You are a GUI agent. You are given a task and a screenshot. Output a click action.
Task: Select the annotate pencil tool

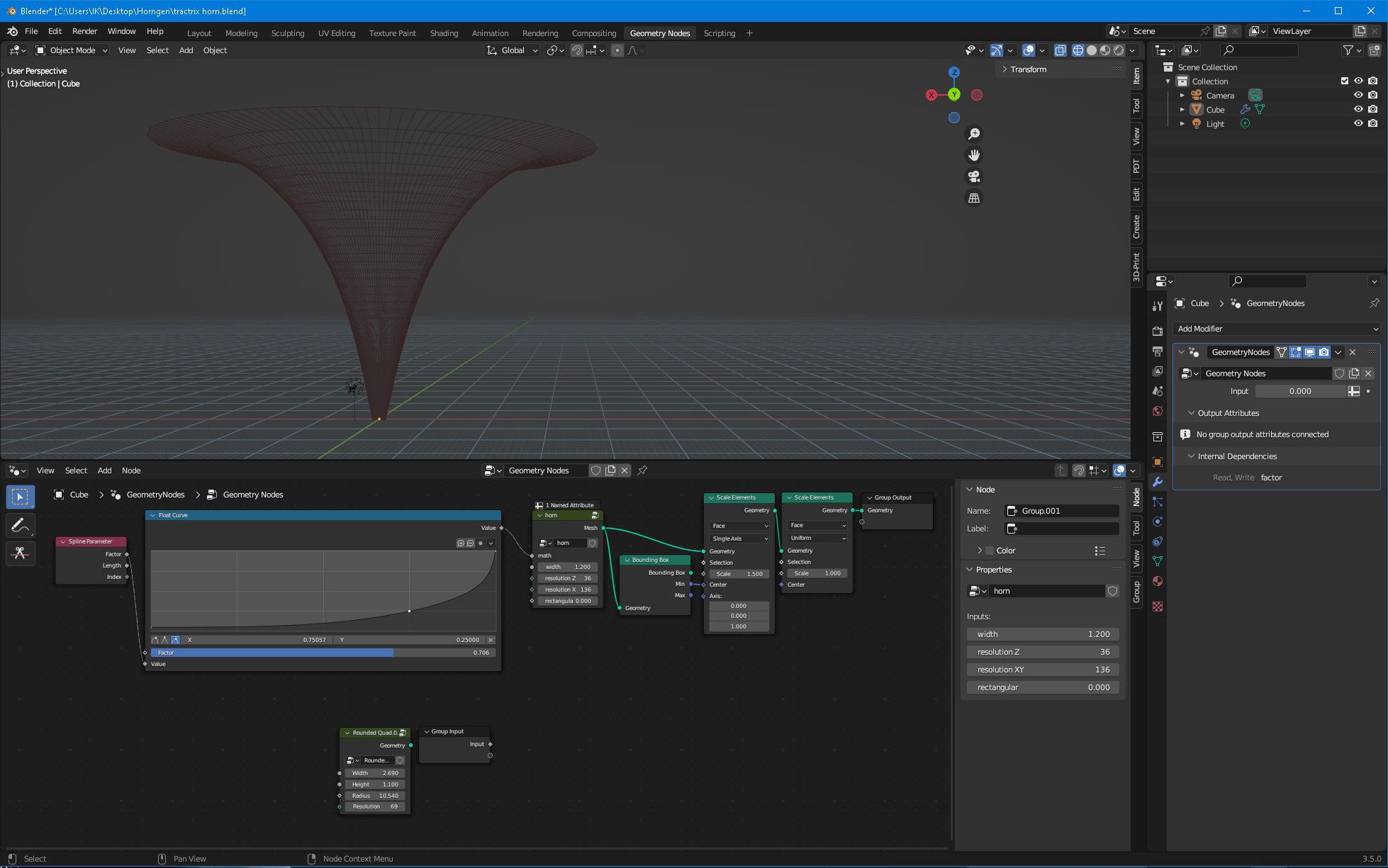click(21, 525)
